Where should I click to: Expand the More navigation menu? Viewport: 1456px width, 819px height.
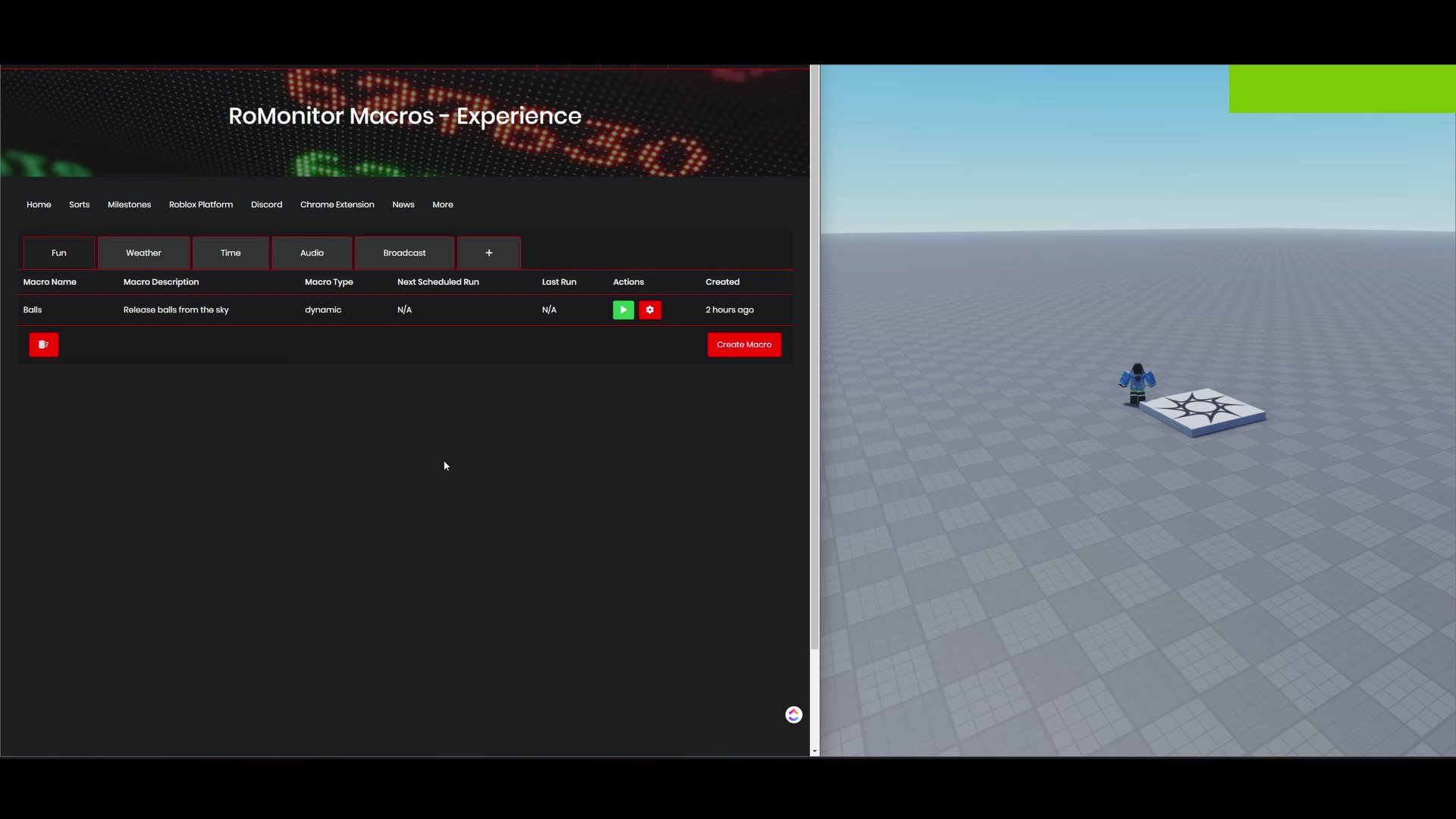coord(443,205)
